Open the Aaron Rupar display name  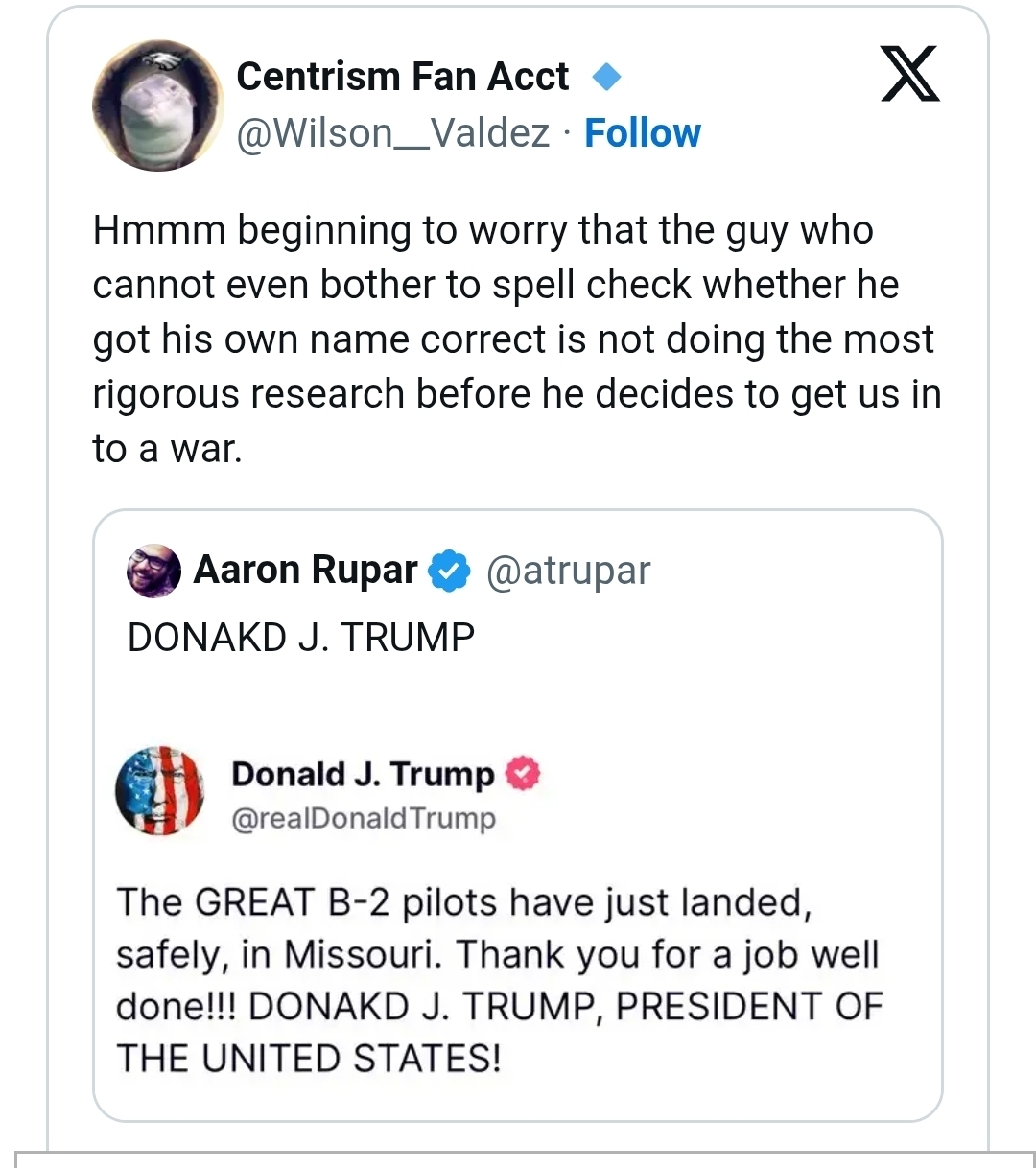305,571
